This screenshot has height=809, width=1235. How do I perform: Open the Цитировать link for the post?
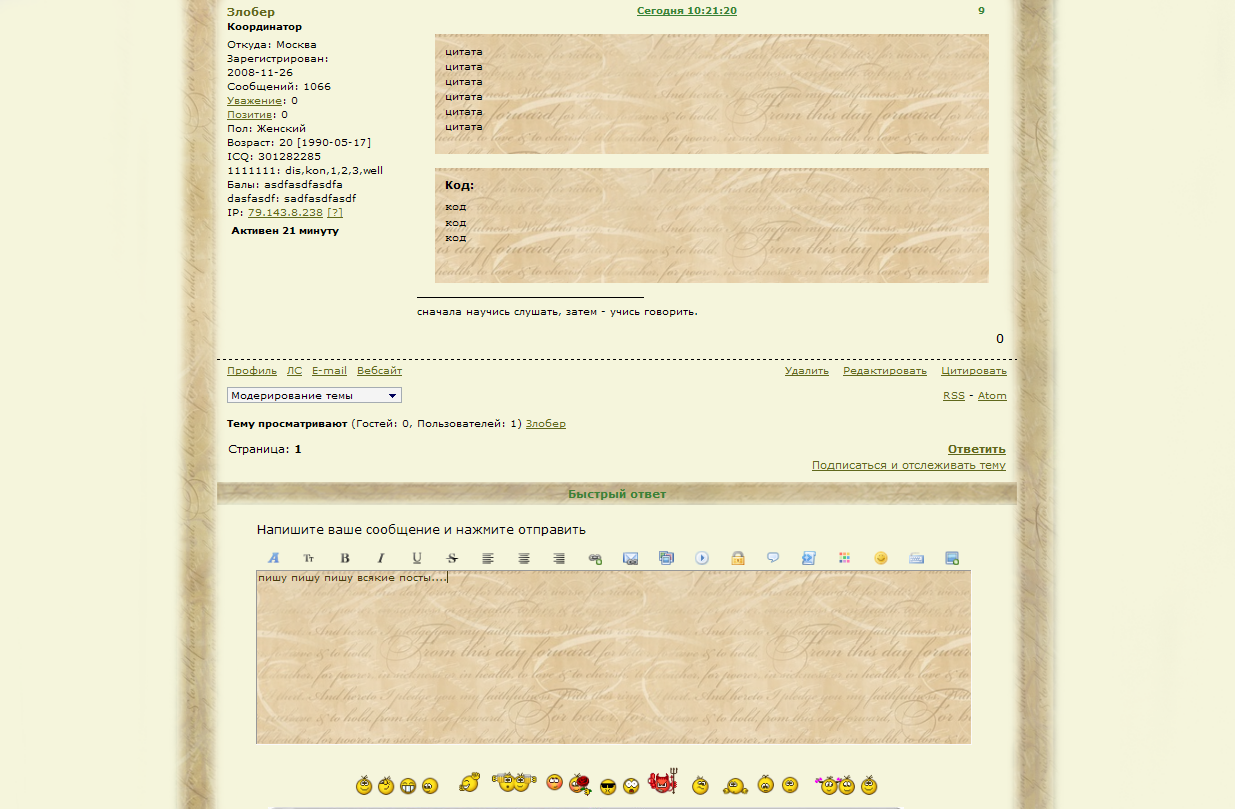coord(973,371)
